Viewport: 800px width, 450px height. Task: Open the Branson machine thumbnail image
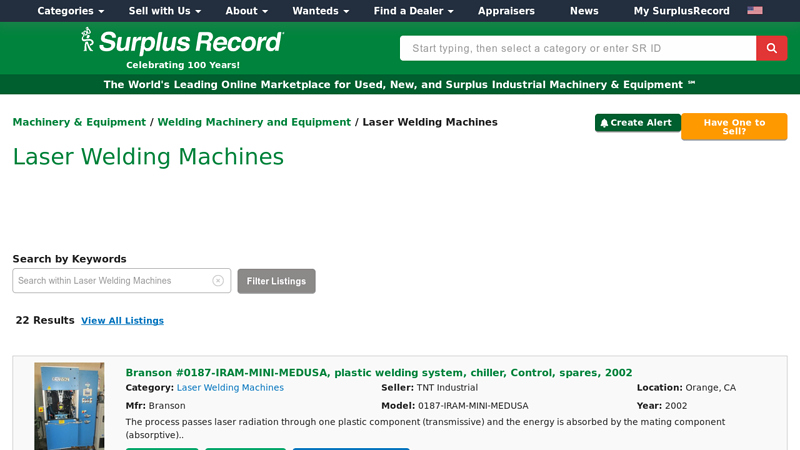point(69,406)
